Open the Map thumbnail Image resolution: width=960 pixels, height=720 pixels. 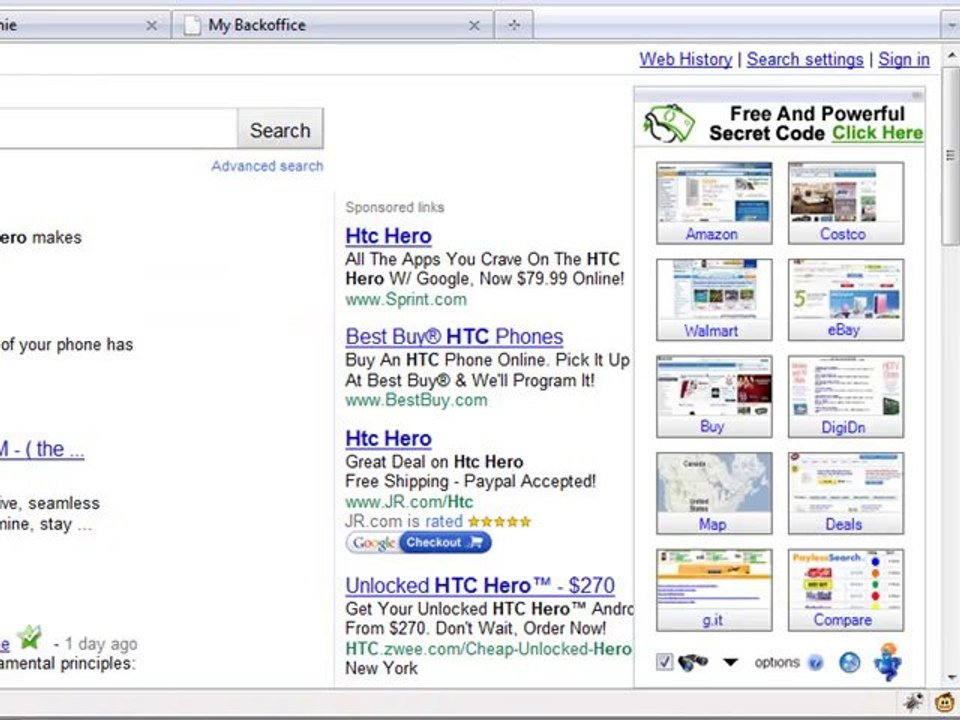tap(714, 493)
